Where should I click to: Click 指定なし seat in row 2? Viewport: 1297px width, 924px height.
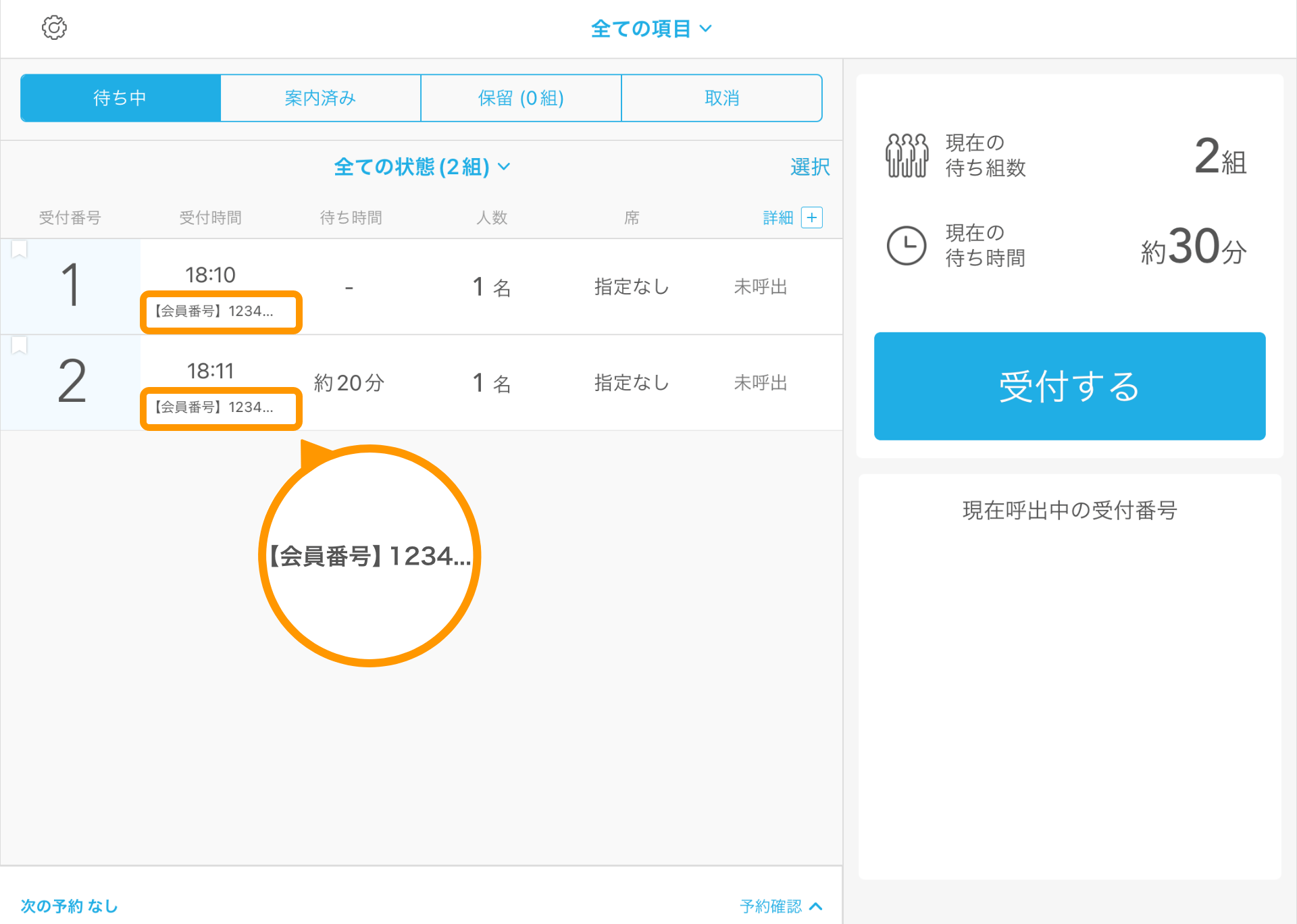click(x=632, y=383)
